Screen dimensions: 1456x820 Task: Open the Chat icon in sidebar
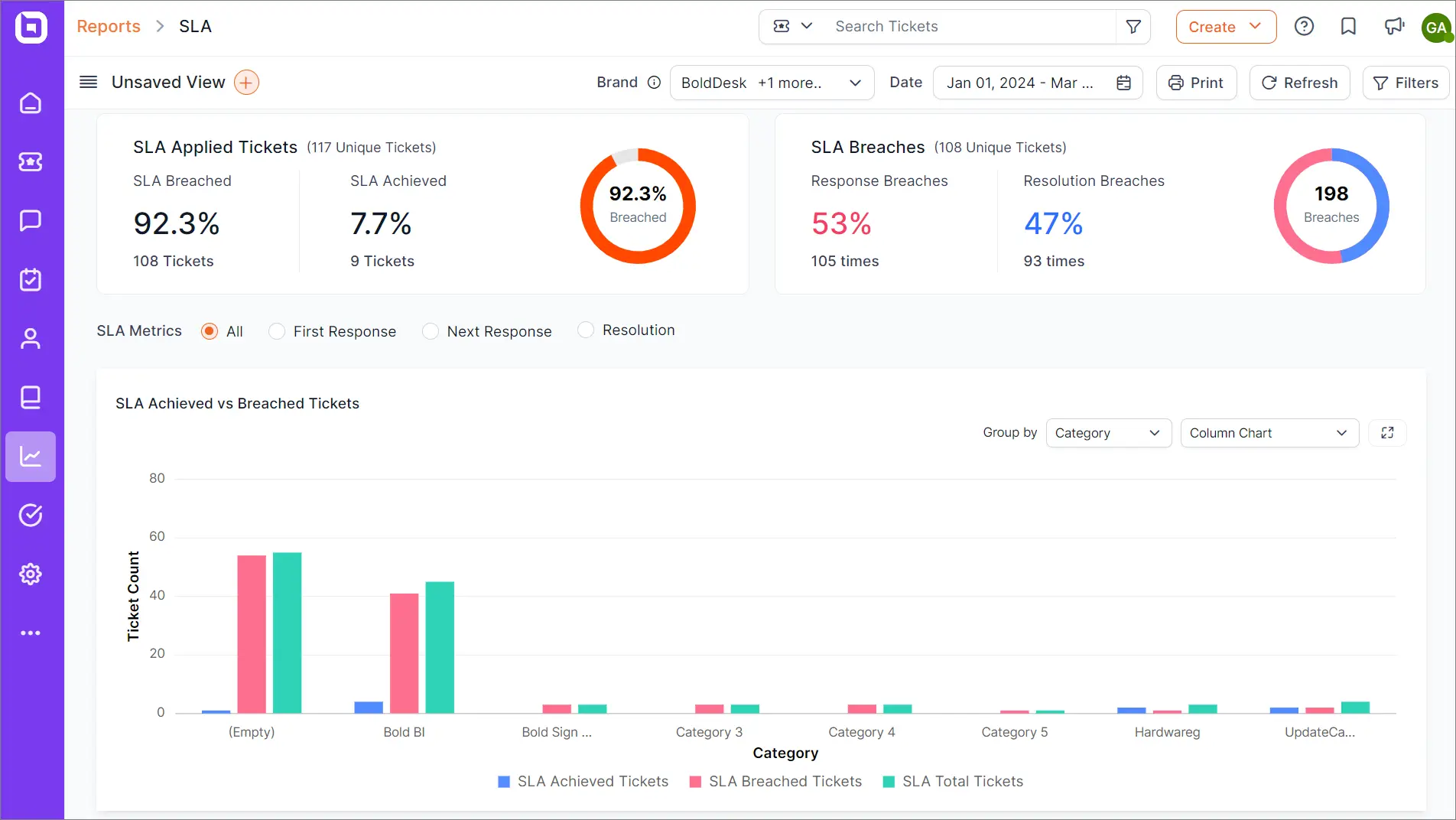click(31, 220)
